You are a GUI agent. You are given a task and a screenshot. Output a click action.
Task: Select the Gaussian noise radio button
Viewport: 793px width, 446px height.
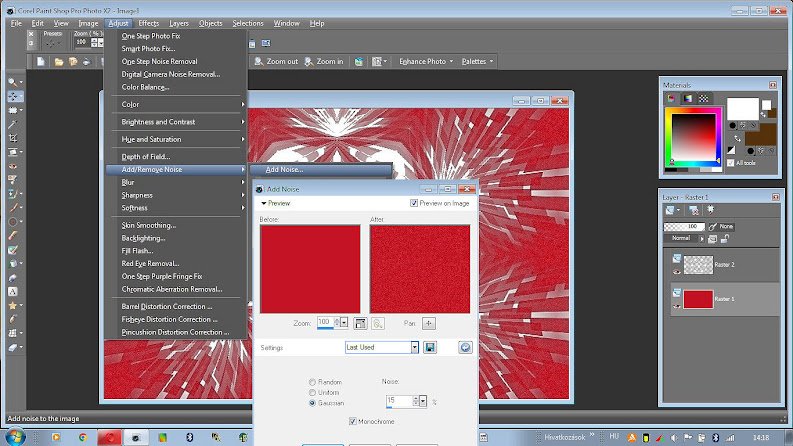tap(312, 403)
